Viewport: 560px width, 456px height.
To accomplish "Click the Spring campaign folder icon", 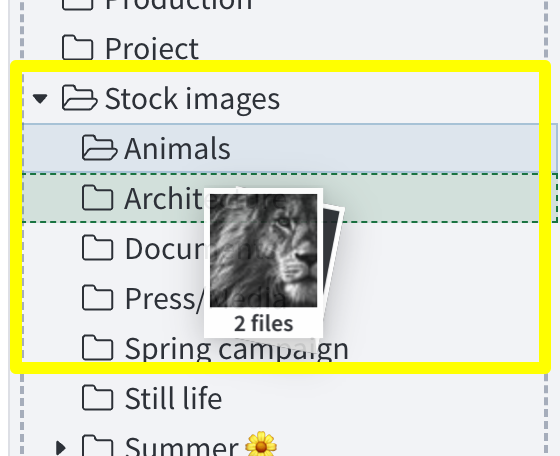I will pos(98,347).
